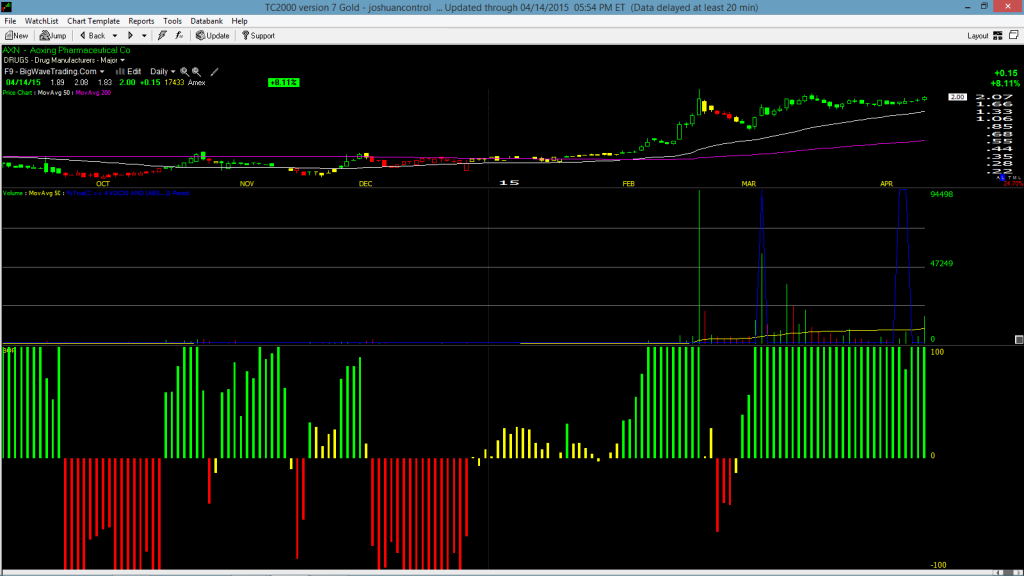Click the AXN Aoxing Pharmaceutical Co title
1024x576 pixels.
pyautogui.click(x=67, y=50)
